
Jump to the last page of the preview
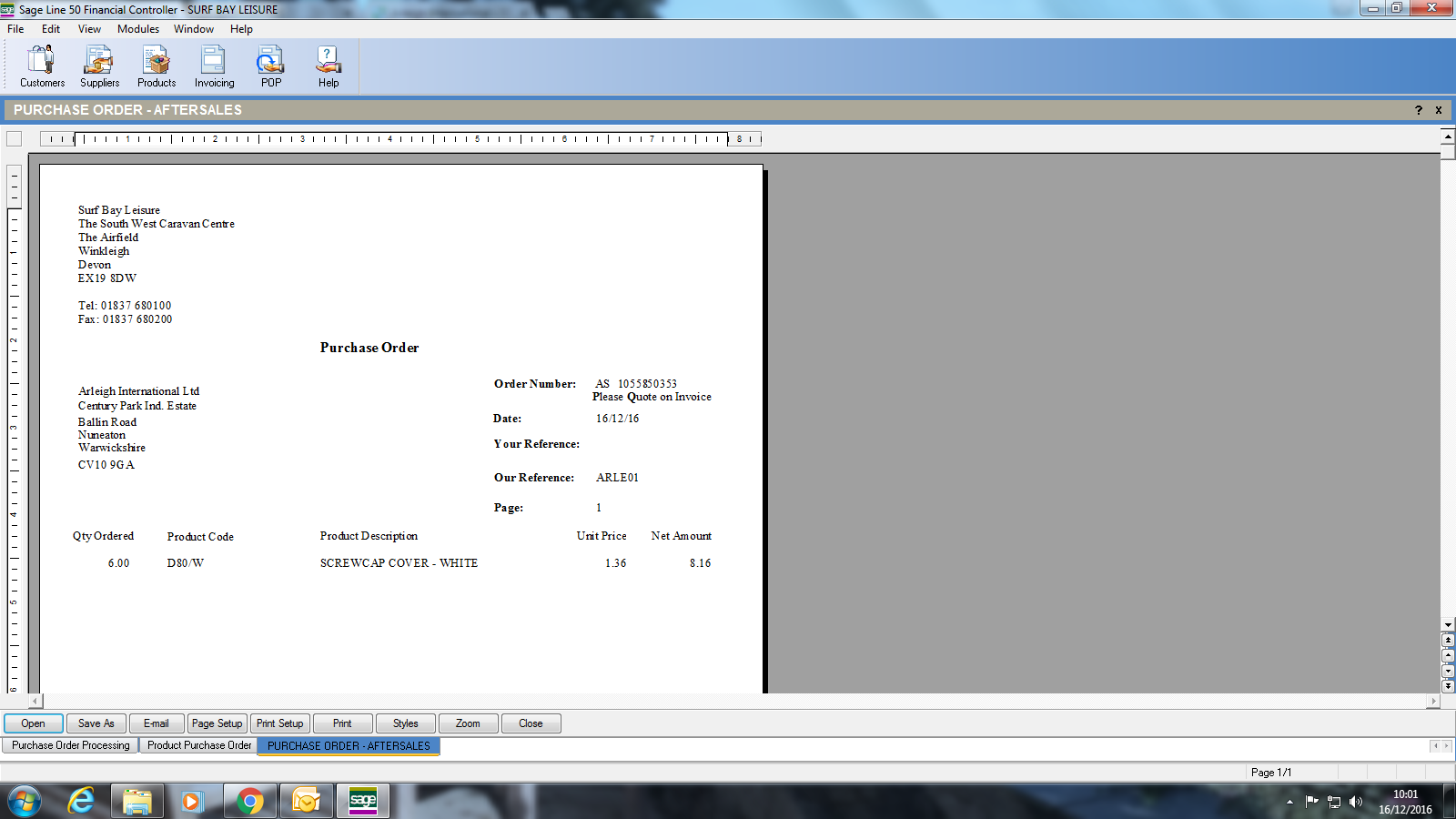[x=1448, y=686]
